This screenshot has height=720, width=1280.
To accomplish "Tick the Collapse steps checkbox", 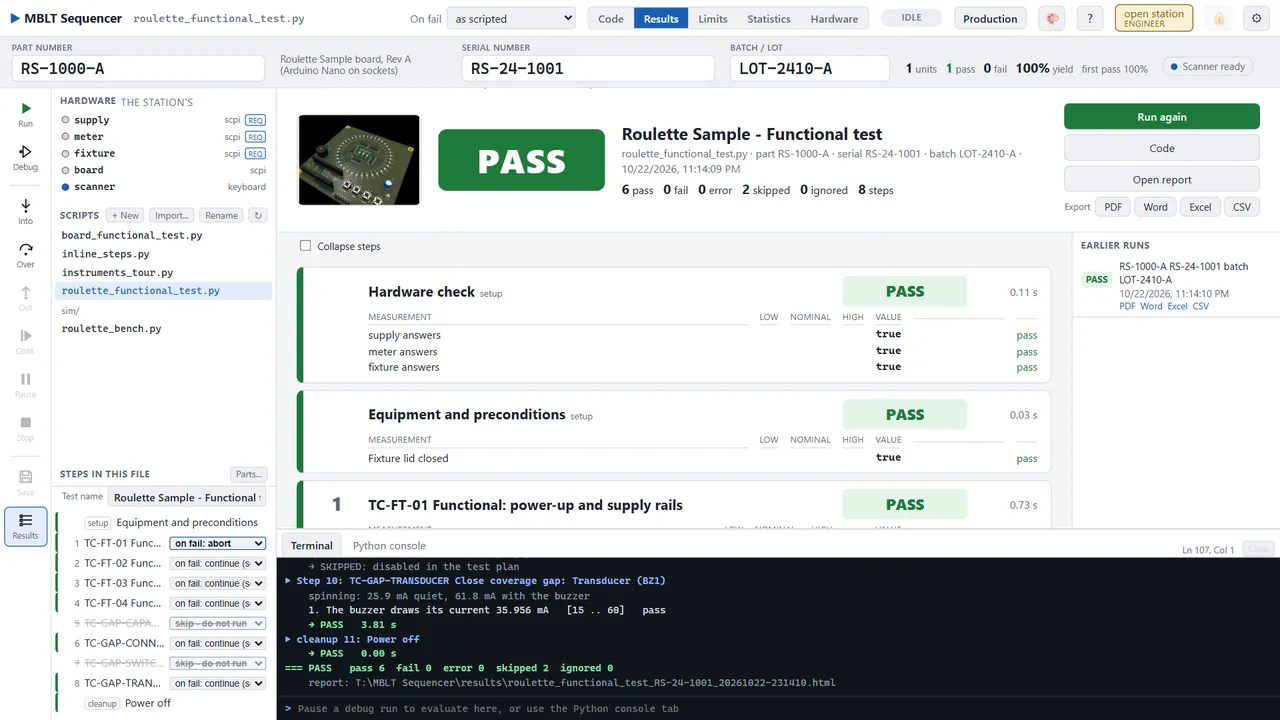I will tap(306, 246).
